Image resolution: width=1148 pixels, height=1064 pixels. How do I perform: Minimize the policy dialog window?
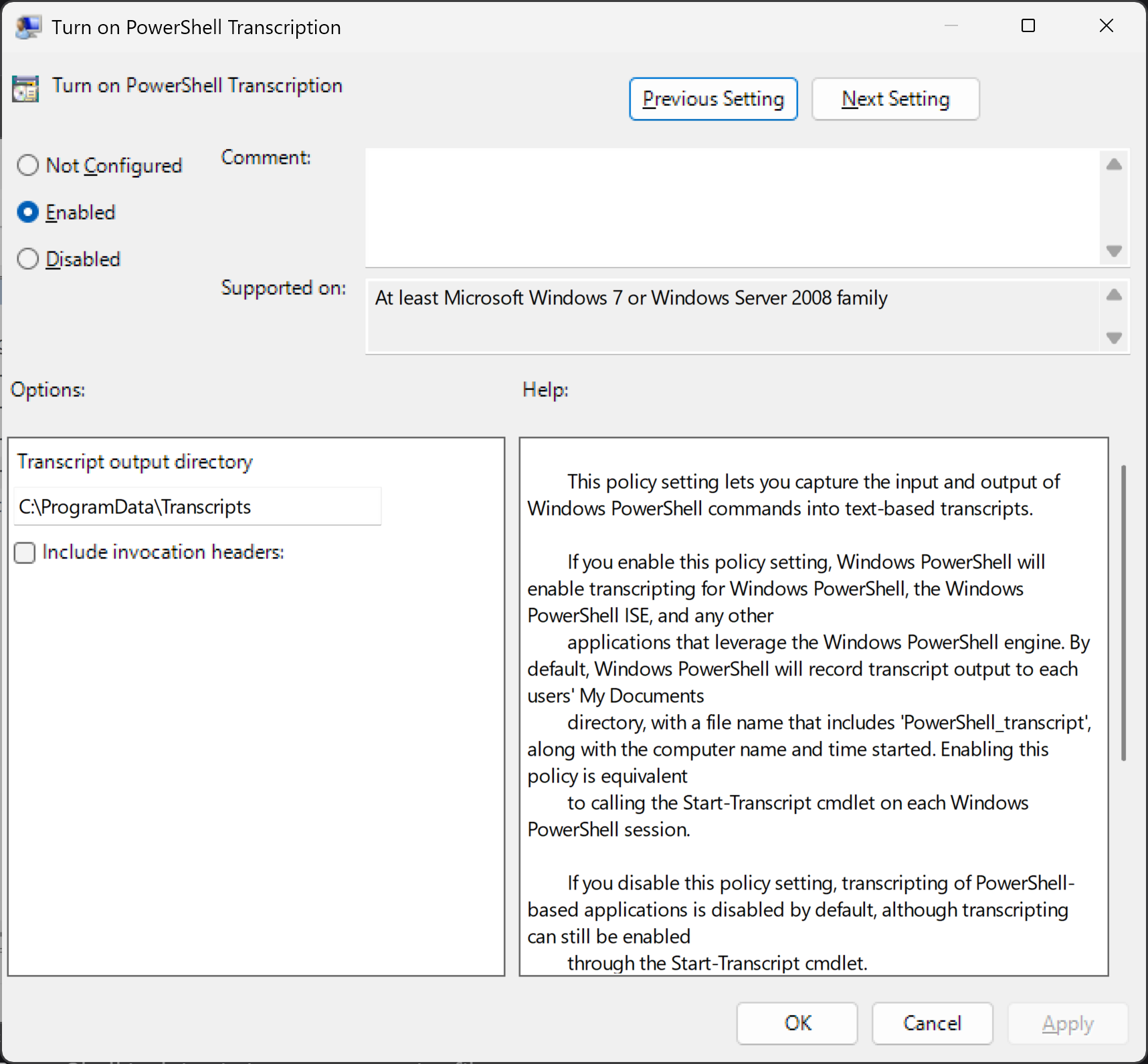pyautogui.click(x=951, y=26)
